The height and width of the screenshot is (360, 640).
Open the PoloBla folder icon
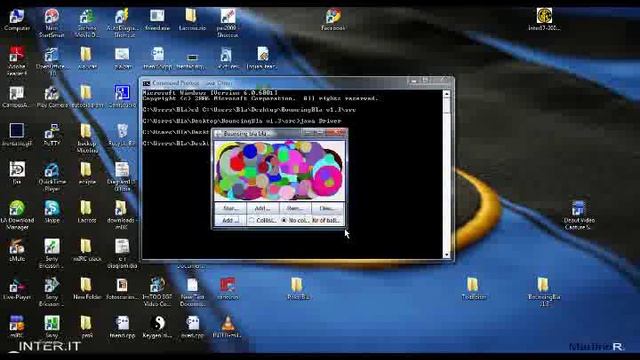click(298, 288)
